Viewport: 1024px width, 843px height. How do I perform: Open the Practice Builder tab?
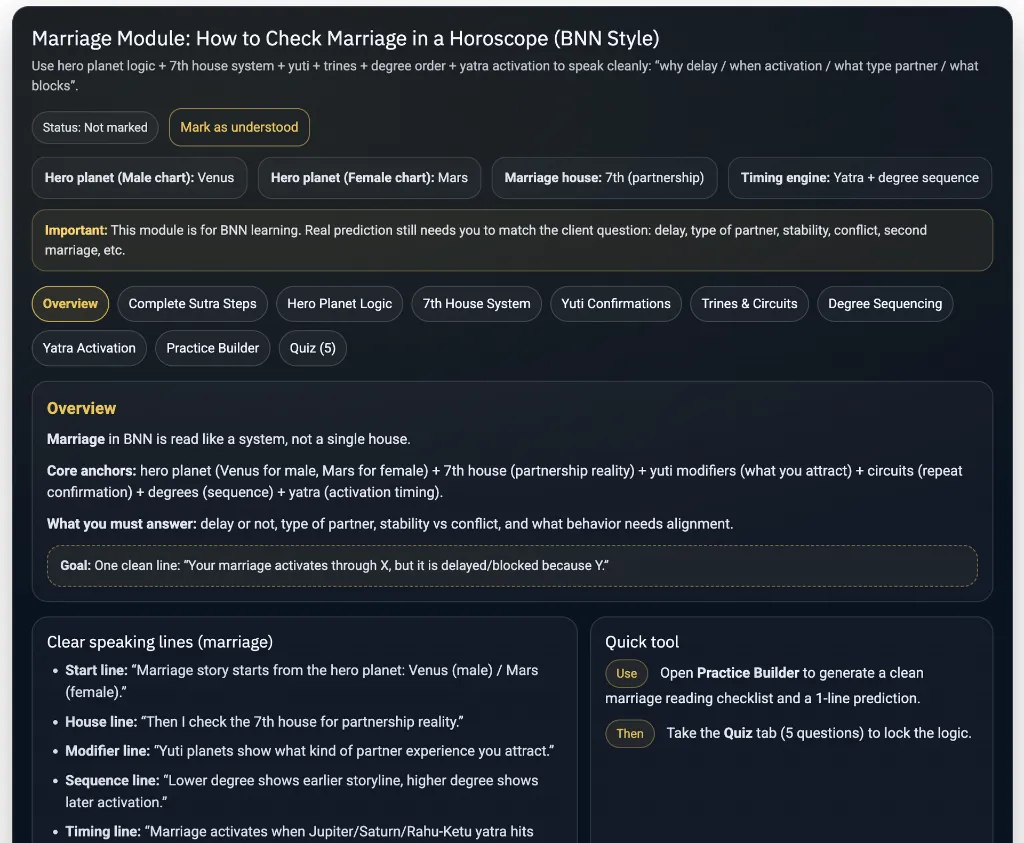(212, 348)
